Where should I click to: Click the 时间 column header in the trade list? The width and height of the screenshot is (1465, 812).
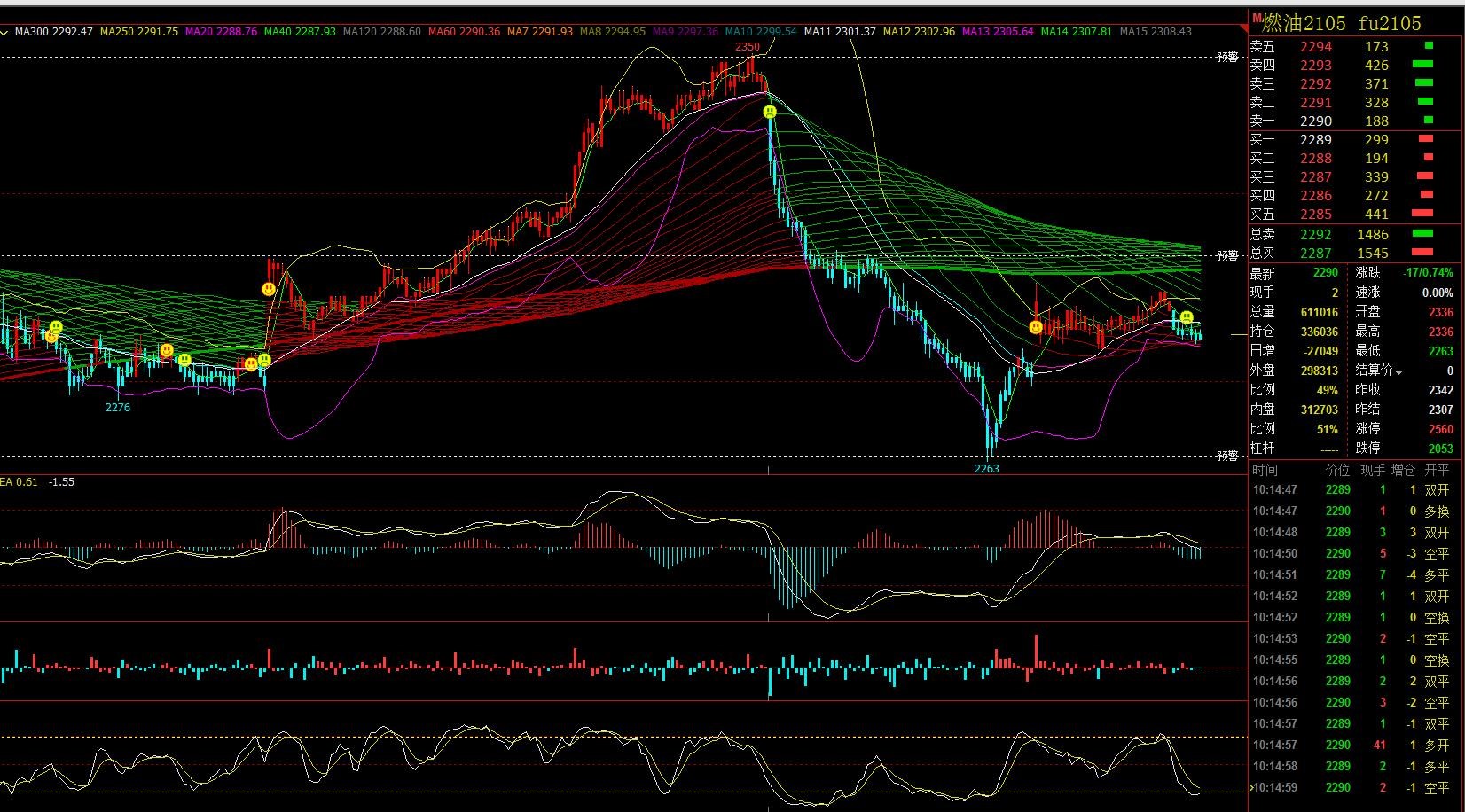tap(1265, 471)
